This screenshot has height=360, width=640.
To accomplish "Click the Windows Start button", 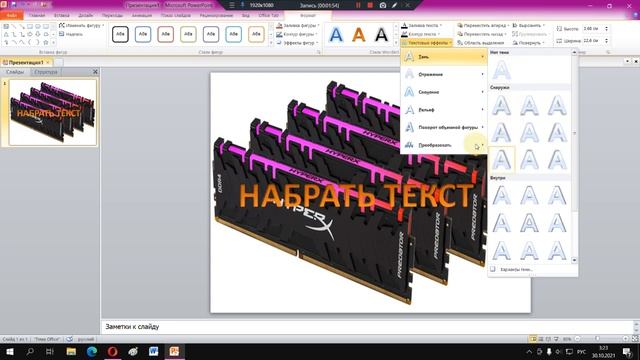I will 10,351.
